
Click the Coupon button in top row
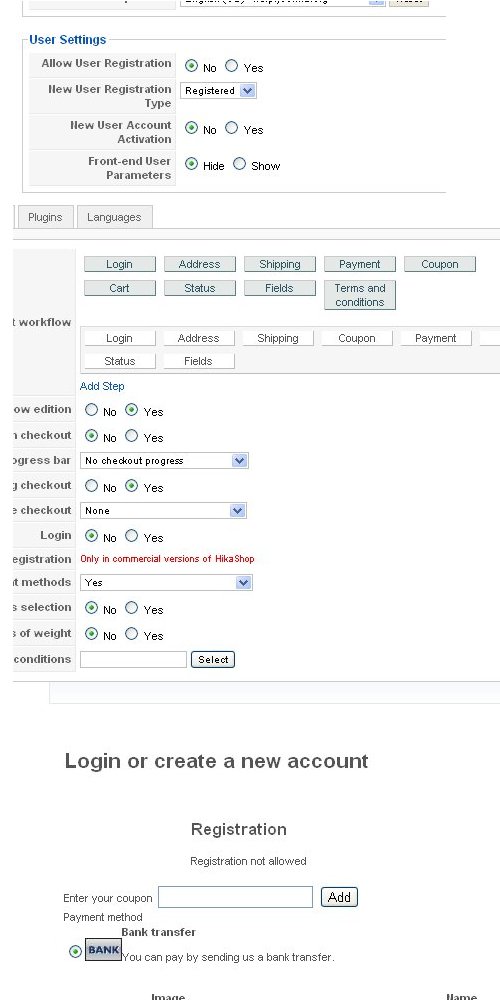(x=440, y=263)
